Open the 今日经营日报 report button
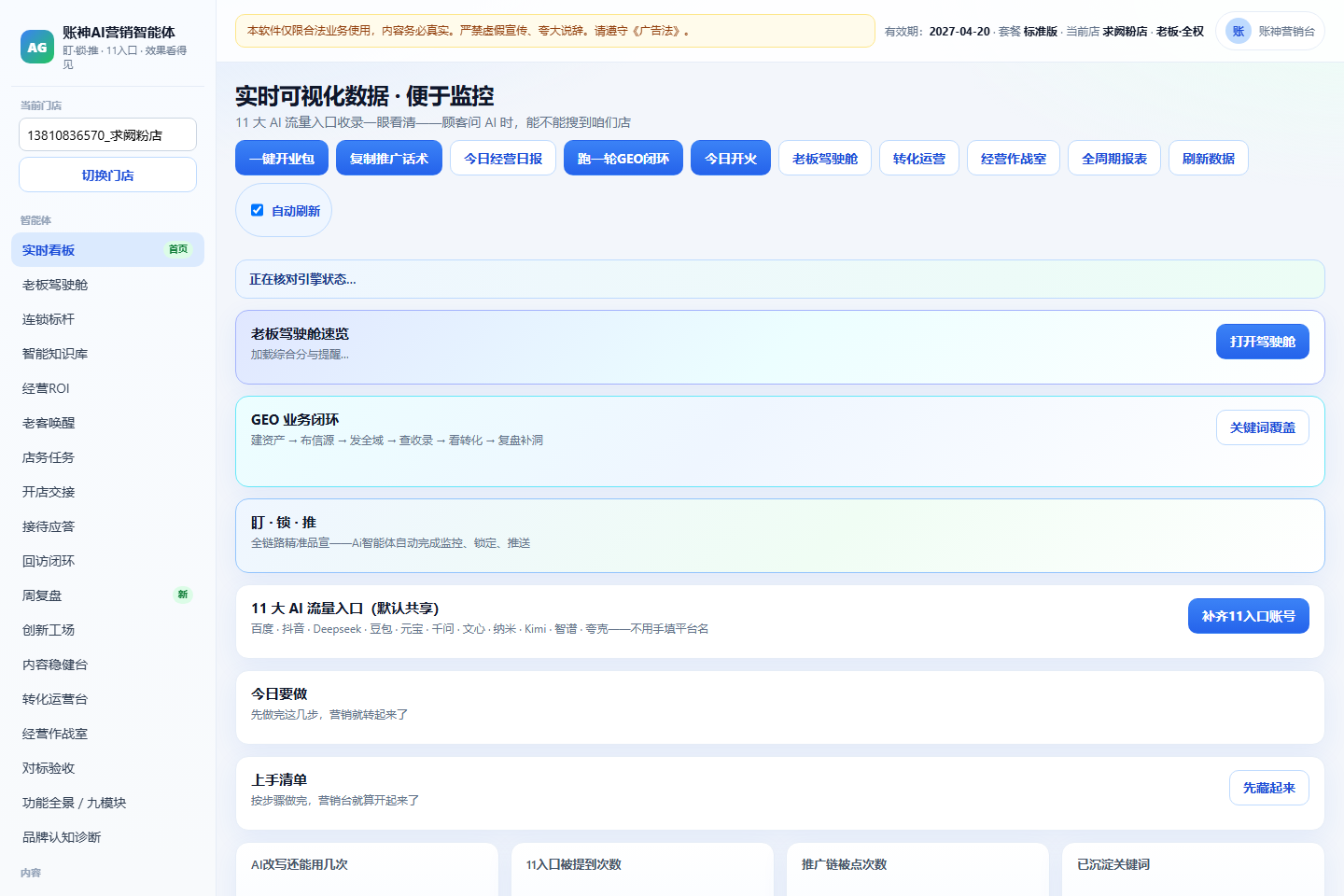 click(503, 158)
